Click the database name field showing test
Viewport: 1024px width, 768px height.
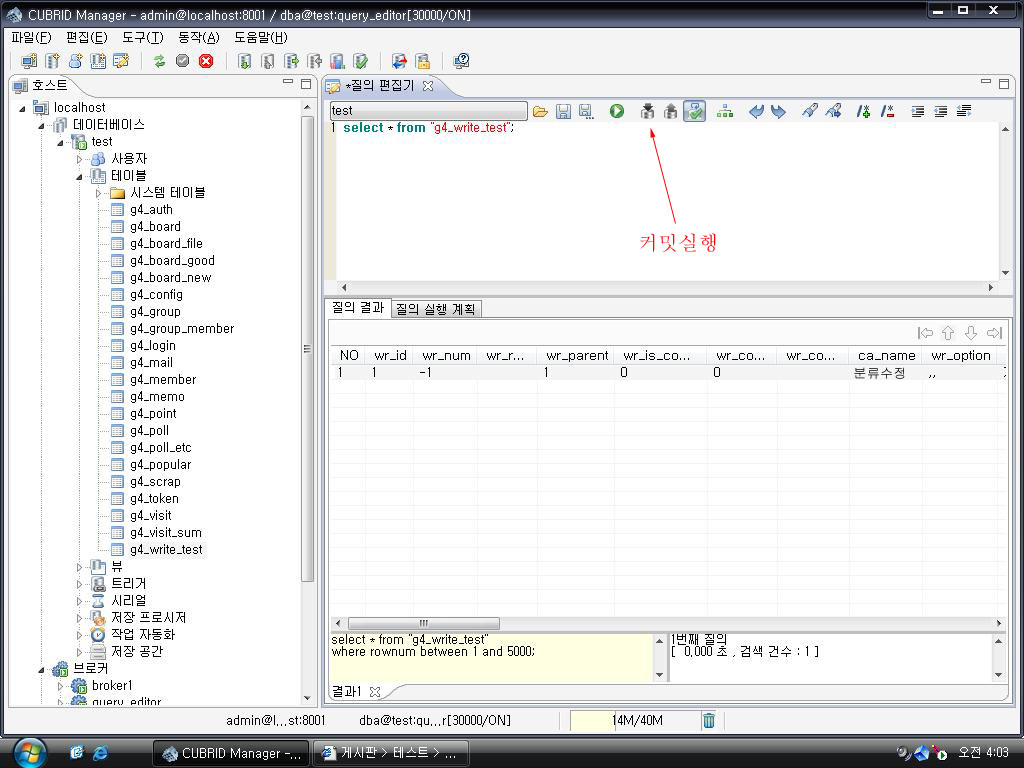pyautogui.click(x=428, y=110)
